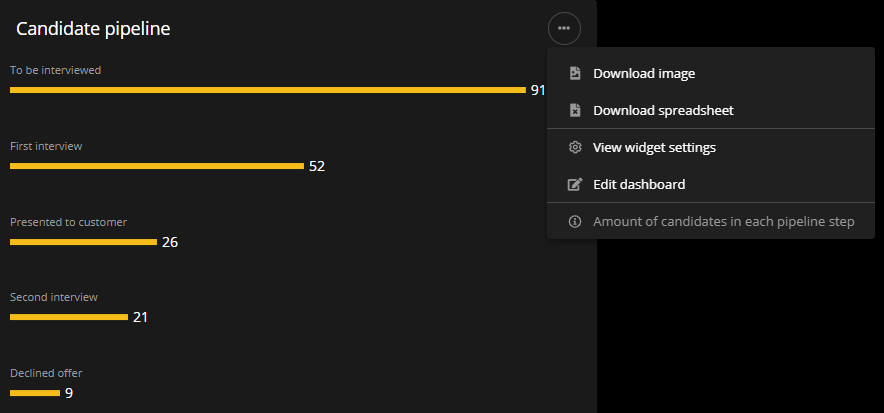Click the Download image file icon
This screenshot has width=884, height=413.
575,73
